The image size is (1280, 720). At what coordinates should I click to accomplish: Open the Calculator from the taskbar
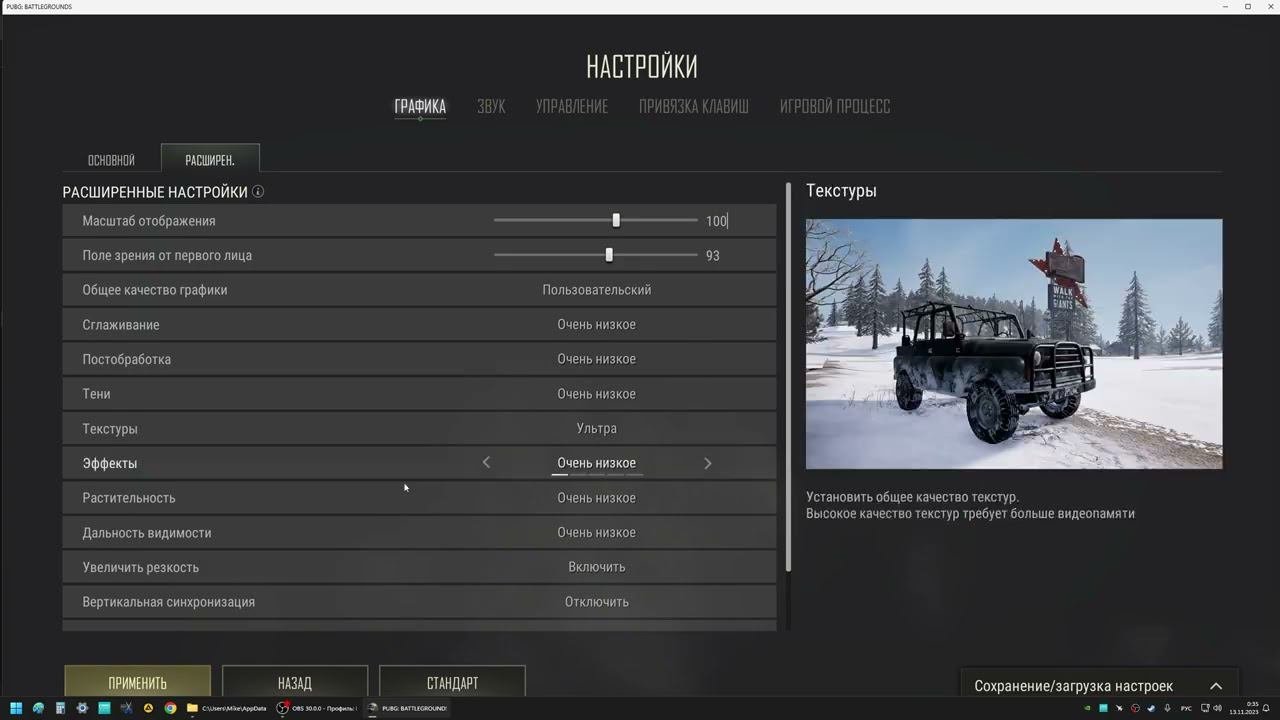(x=60, y=708)
